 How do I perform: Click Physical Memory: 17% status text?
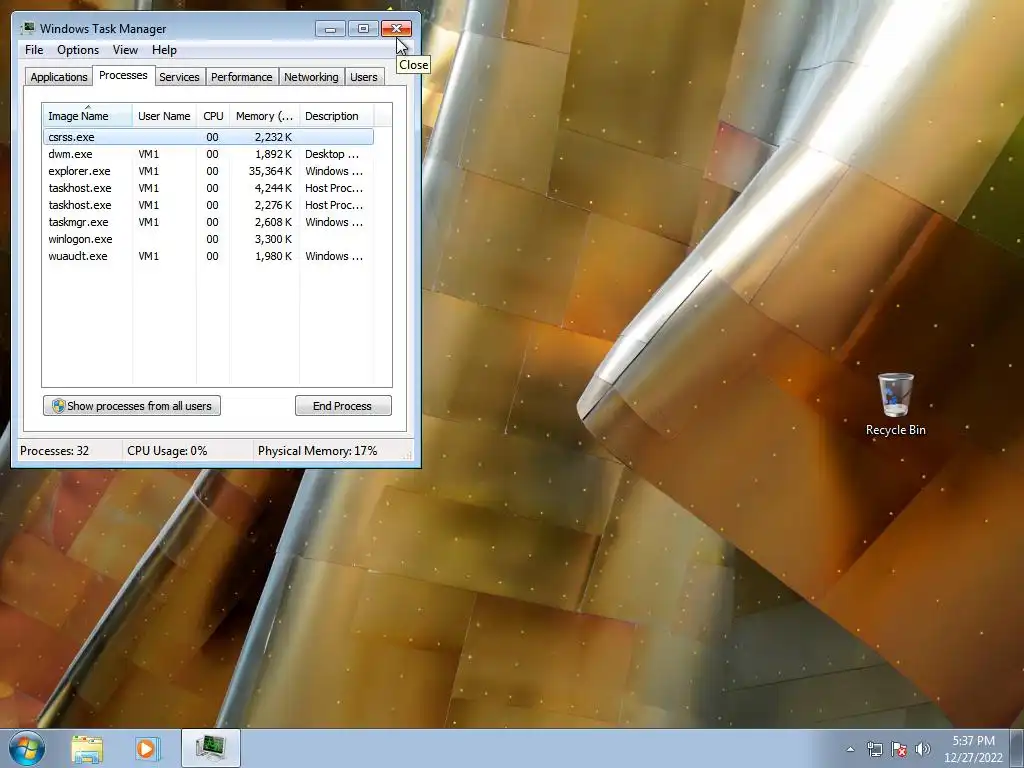(x=317, y=451)
